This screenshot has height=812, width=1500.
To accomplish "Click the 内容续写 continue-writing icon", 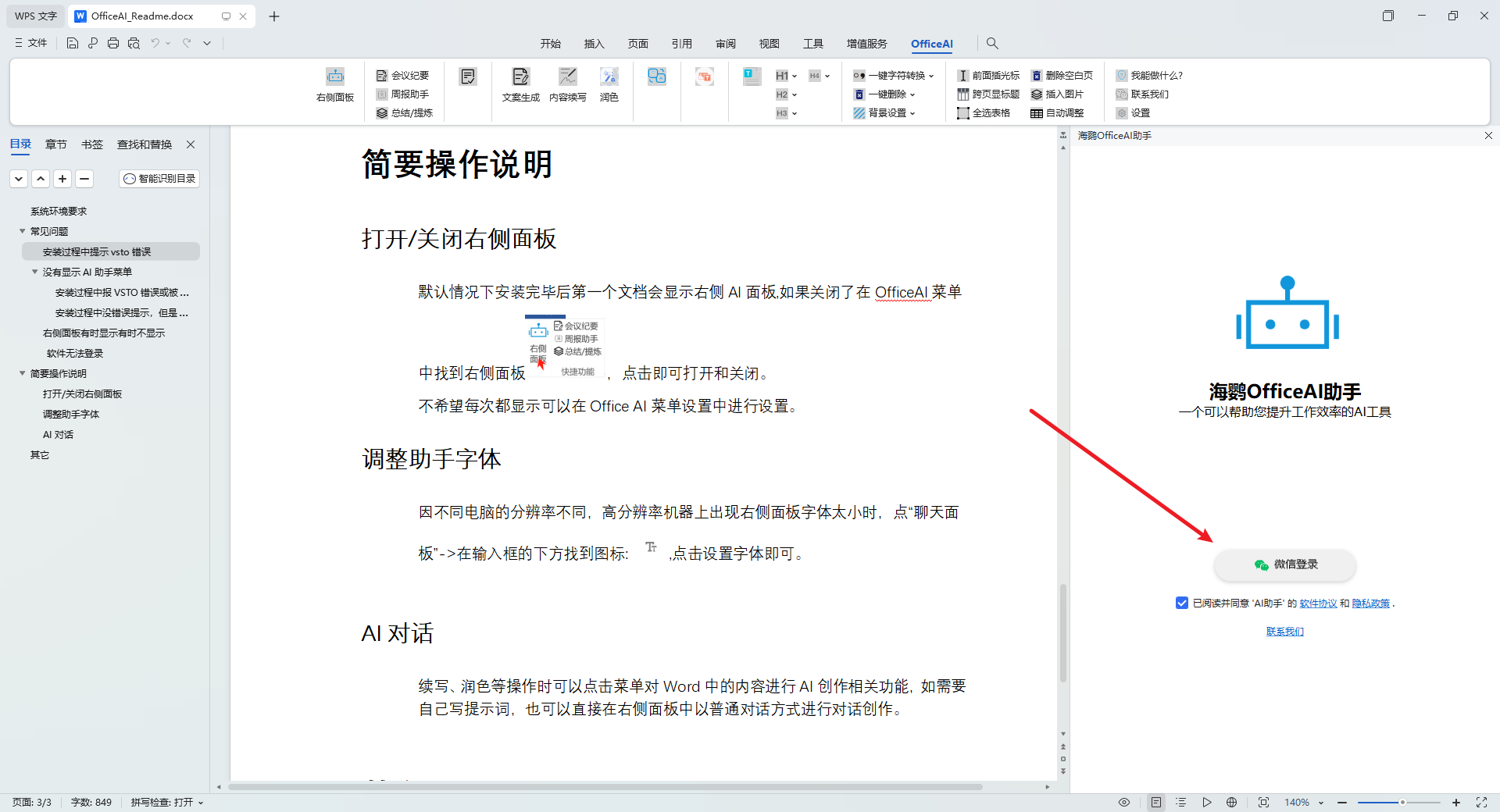I will click(567, 77).
